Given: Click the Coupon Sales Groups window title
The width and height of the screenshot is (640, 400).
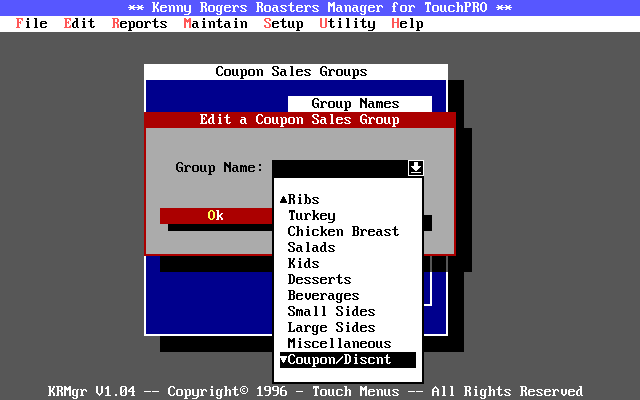Looking at the screenshot, I should [x=291, y=72].
